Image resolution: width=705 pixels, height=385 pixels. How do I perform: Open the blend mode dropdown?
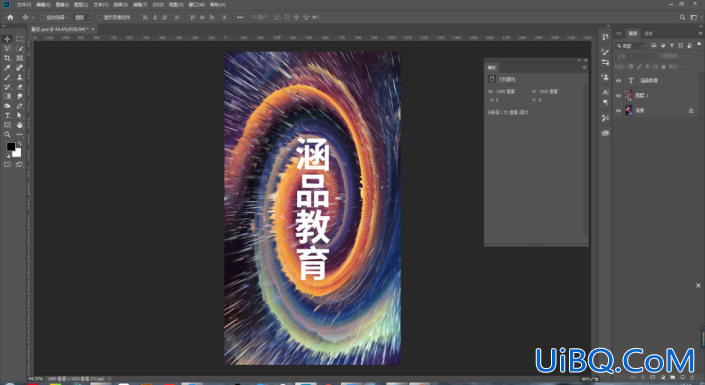pos(636,56)
